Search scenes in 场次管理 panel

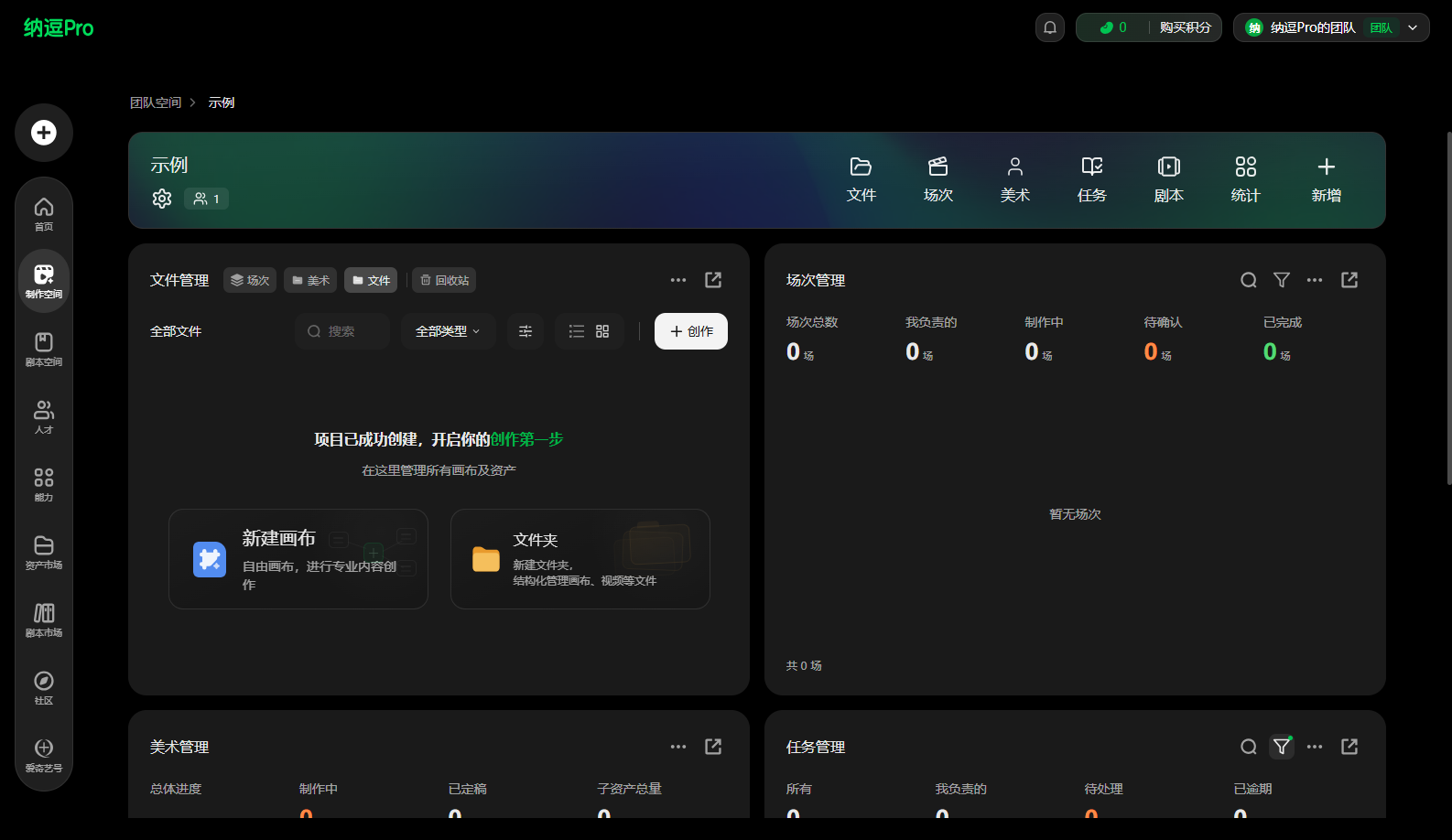point(1249,280)
